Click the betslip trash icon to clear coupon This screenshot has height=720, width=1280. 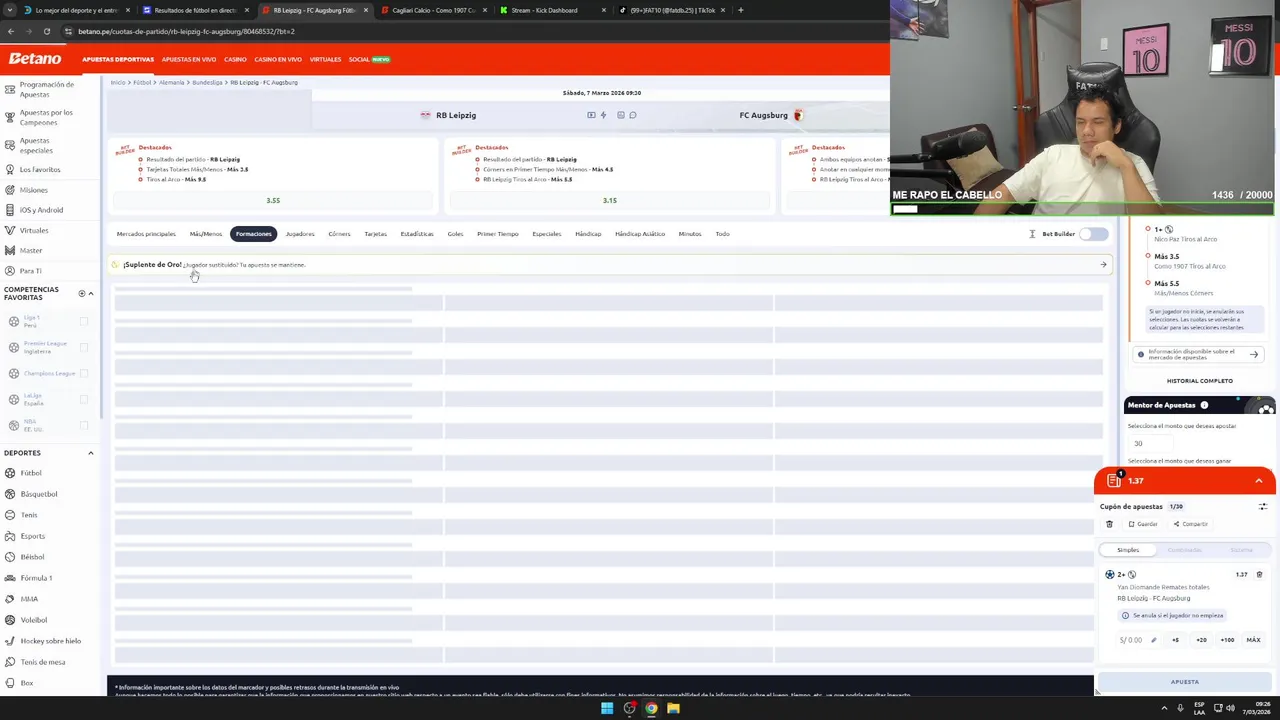click(1109, 524)
